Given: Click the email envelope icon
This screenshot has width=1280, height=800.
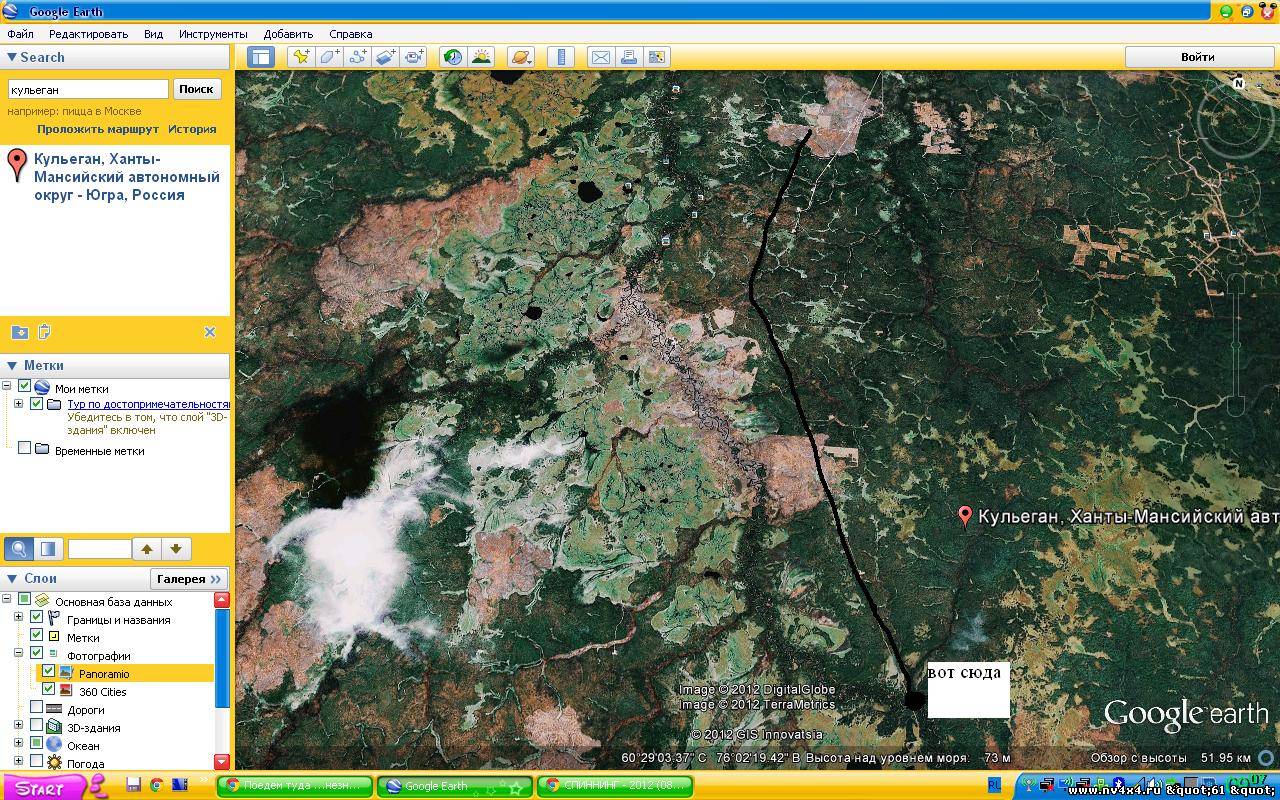Looking at the screenshot, I should [600, 57].
